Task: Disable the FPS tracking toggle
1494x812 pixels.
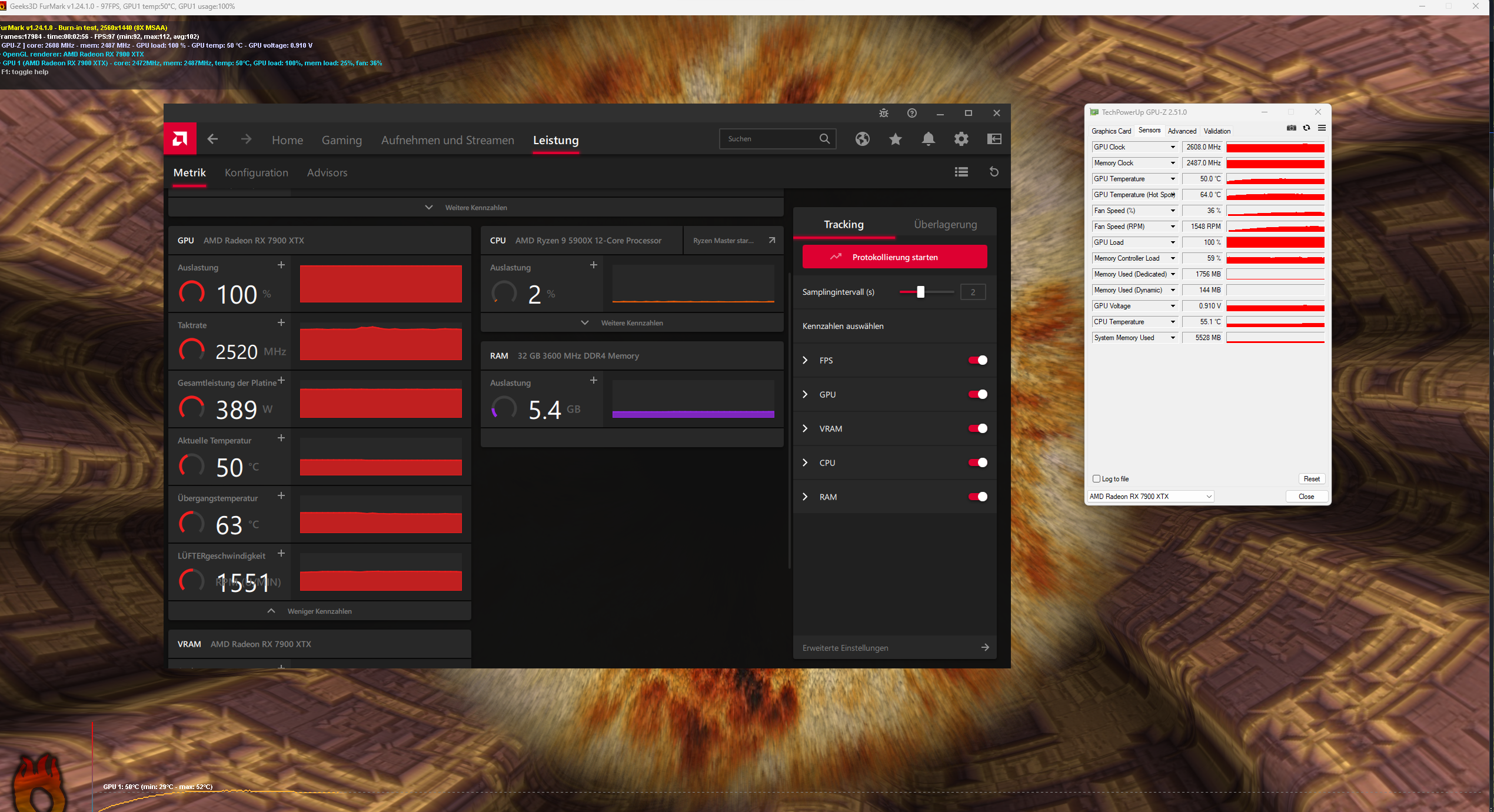Action: 977,360
